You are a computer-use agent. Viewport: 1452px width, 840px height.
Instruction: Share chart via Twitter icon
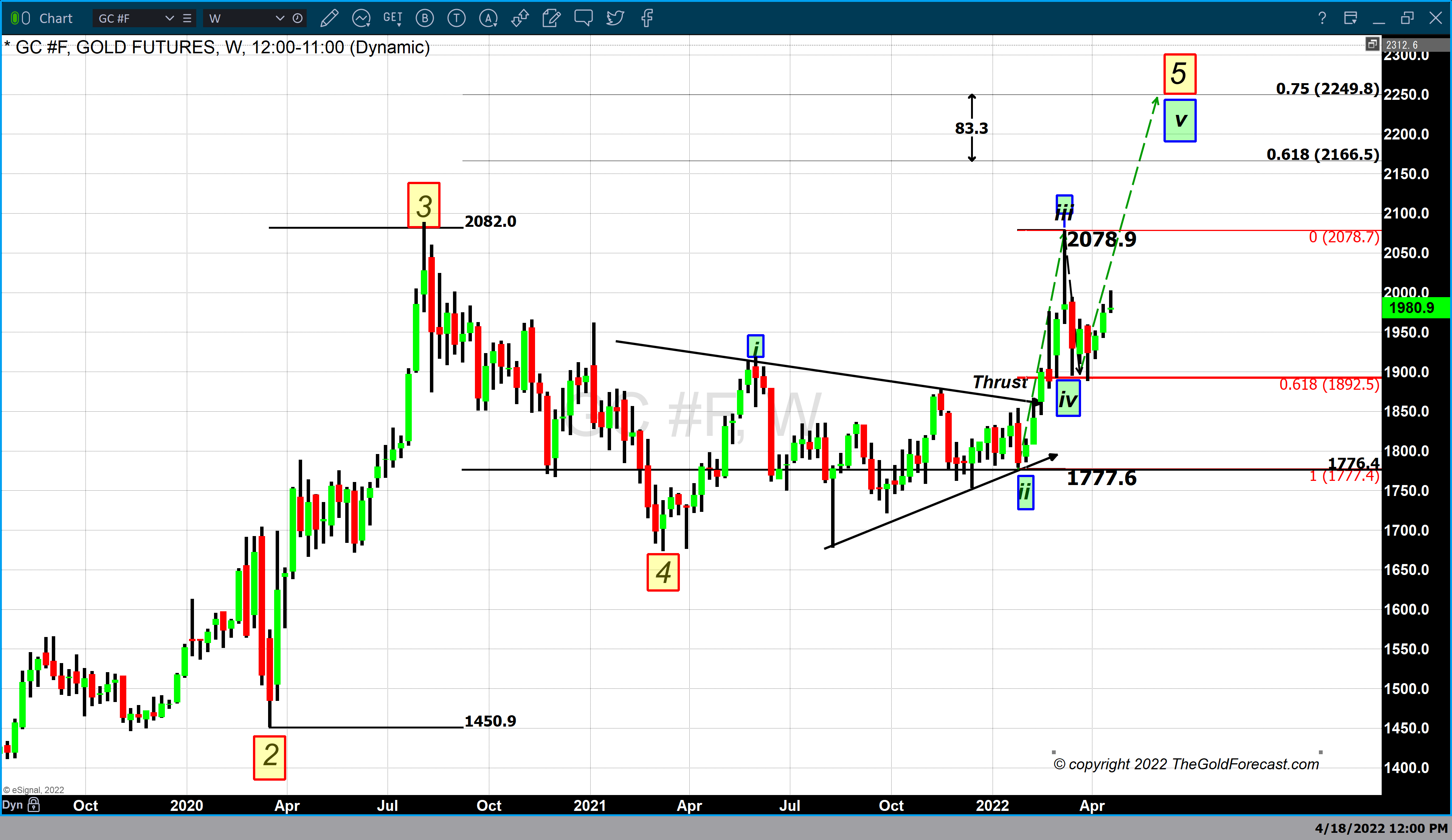click(615, 19)
